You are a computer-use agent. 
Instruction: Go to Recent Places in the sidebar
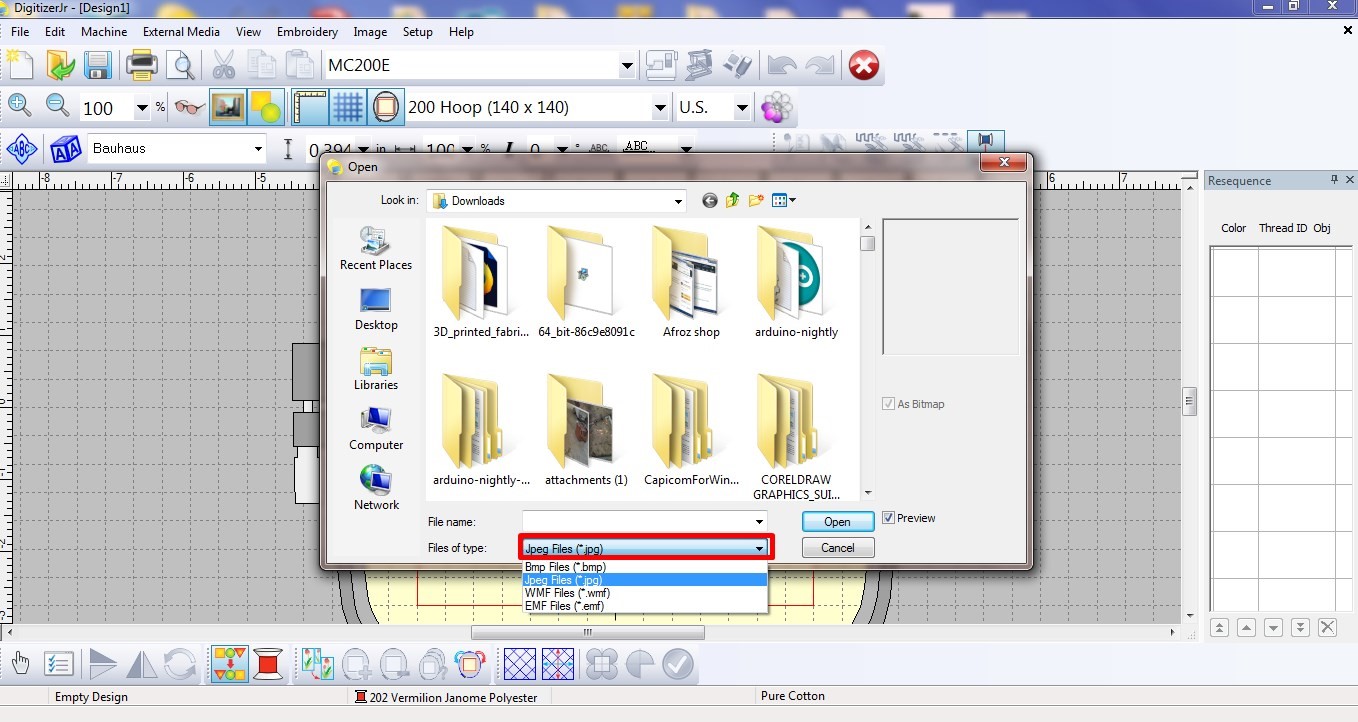tap(376, 248)
